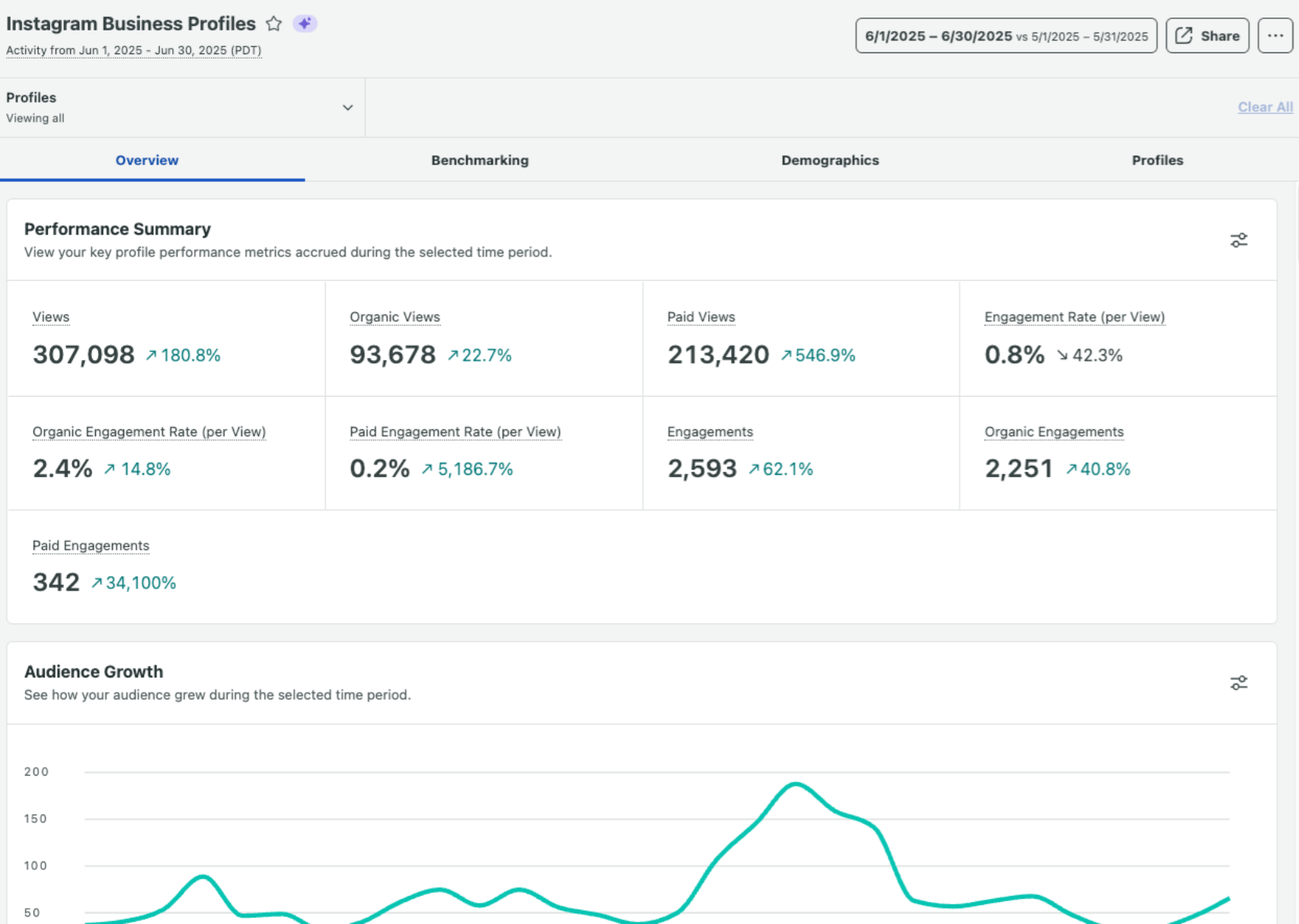
Task: Click the Audience Growth heading
Action: pos(94,671)
